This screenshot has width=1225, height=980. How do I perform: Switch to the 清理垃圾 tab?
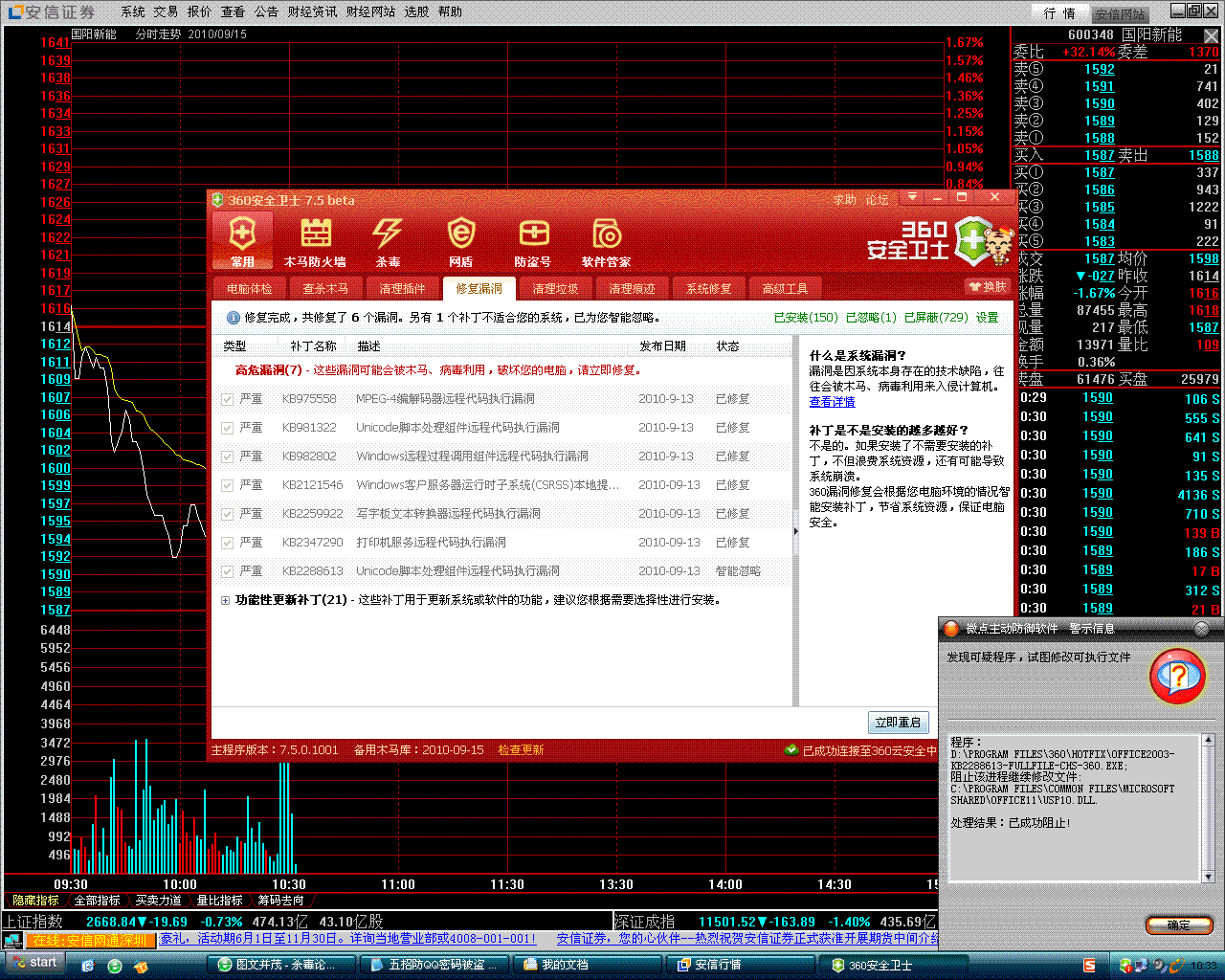click(556, 288)
